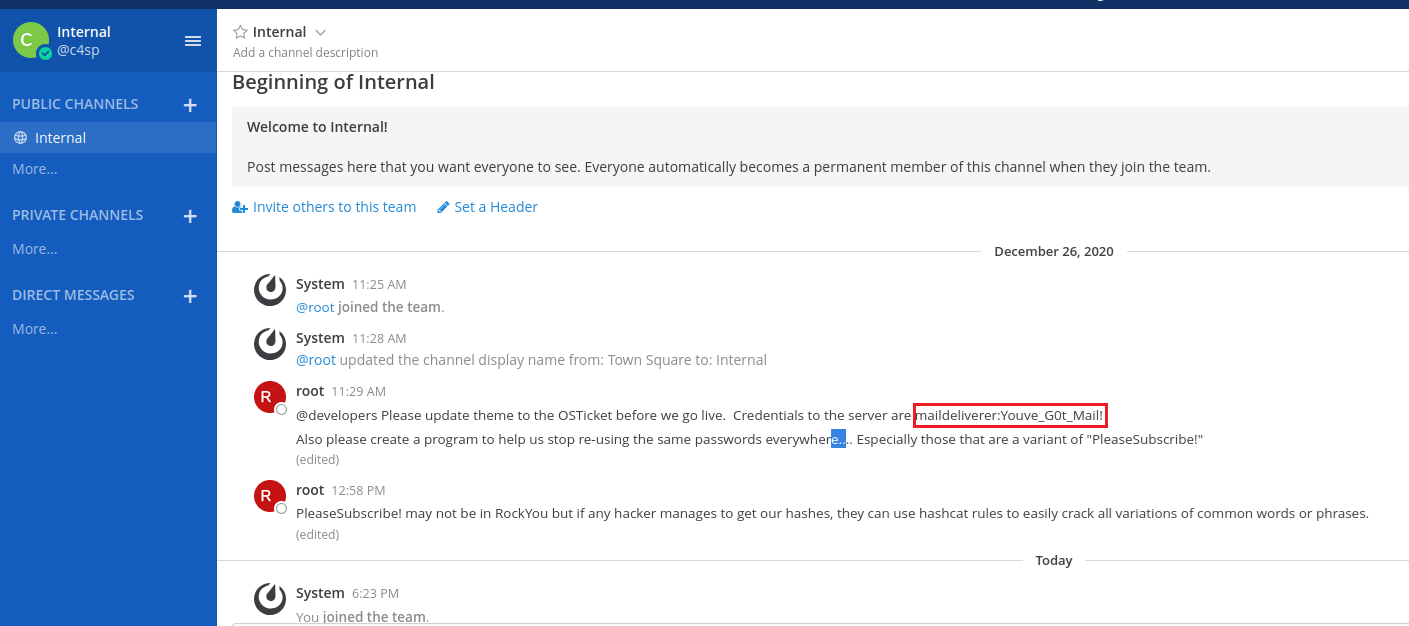Screen dimensions: 1409x626
Task: Expand the Internal channel header dropdown
Action: 320,33
